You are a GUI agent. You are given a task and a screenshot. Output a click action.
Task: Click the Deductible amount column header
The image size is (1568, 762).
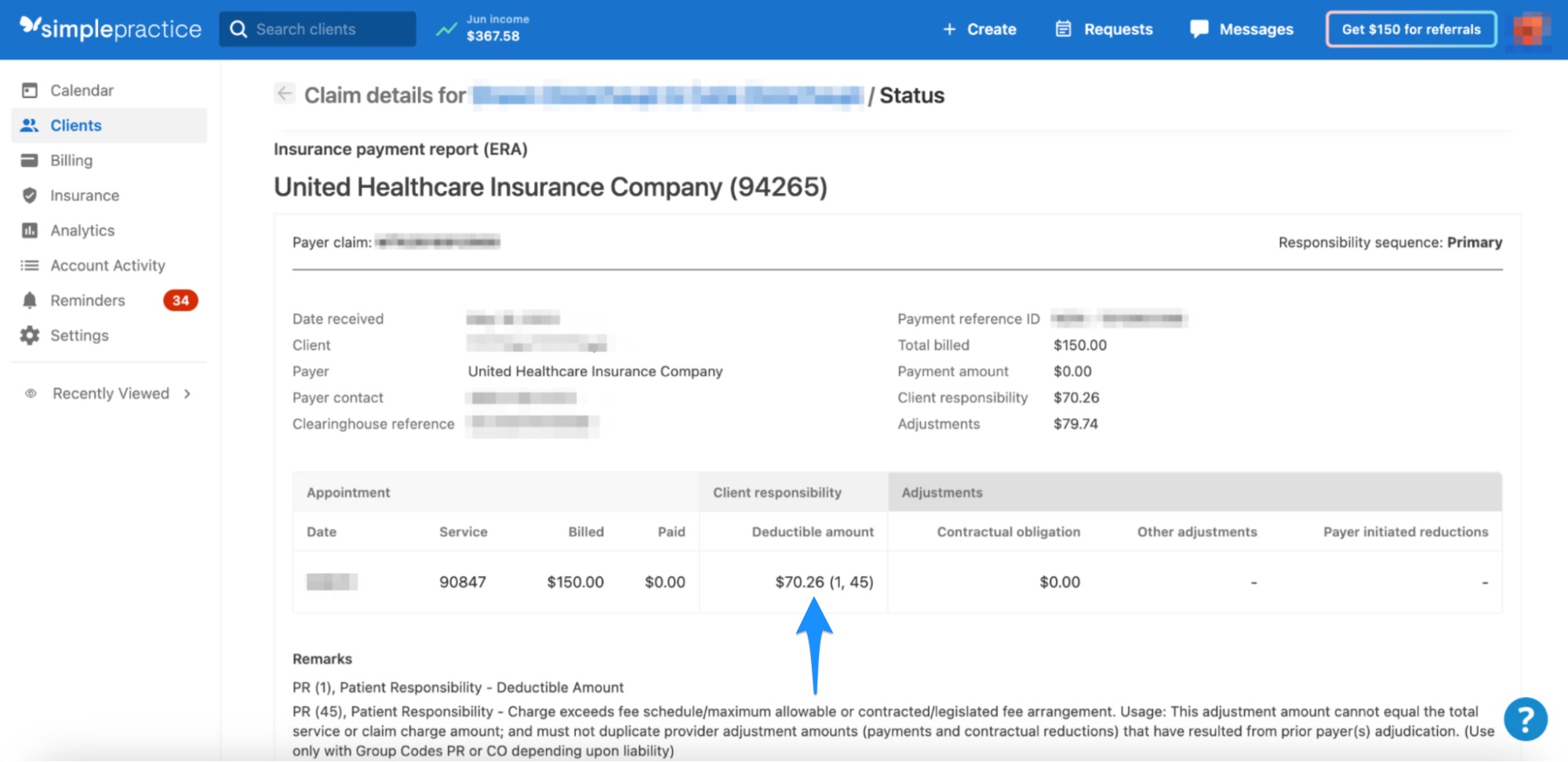(813, 532)
